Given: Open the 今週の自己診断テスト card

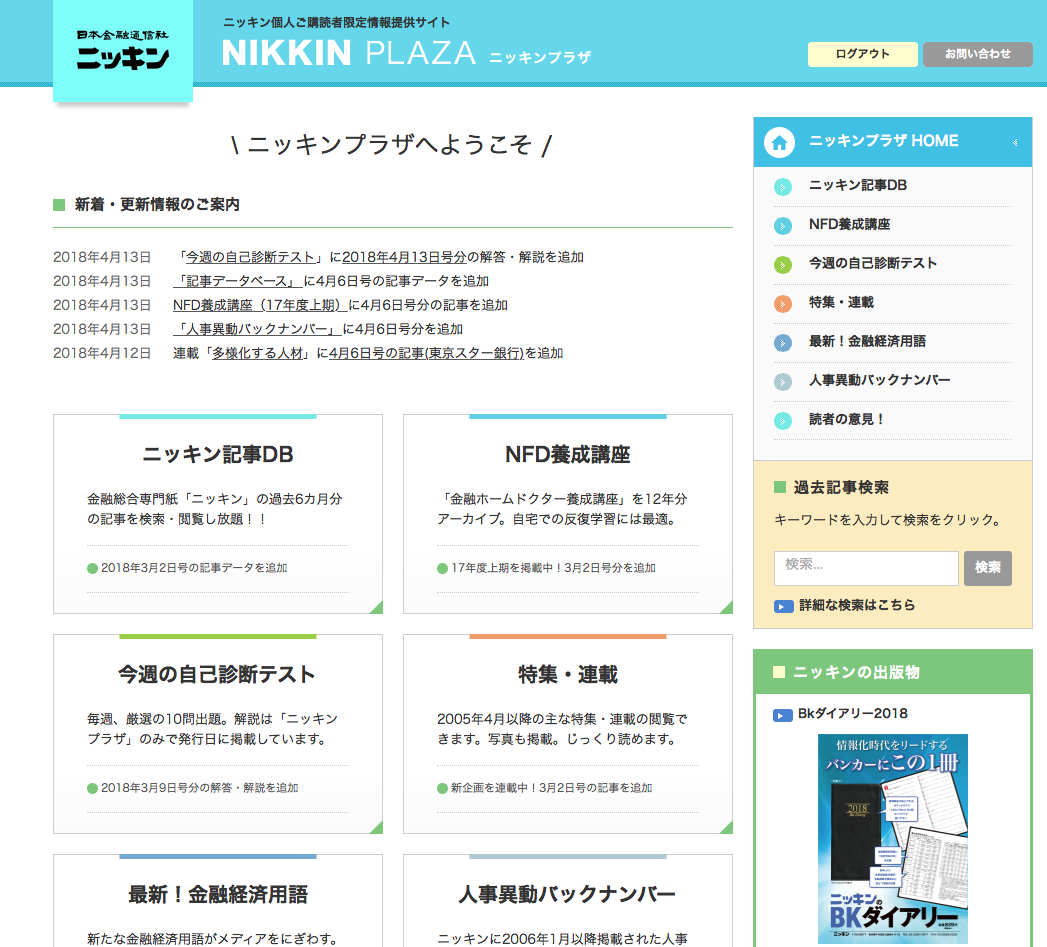Looking at the screenshot, I should pos(218,733).
